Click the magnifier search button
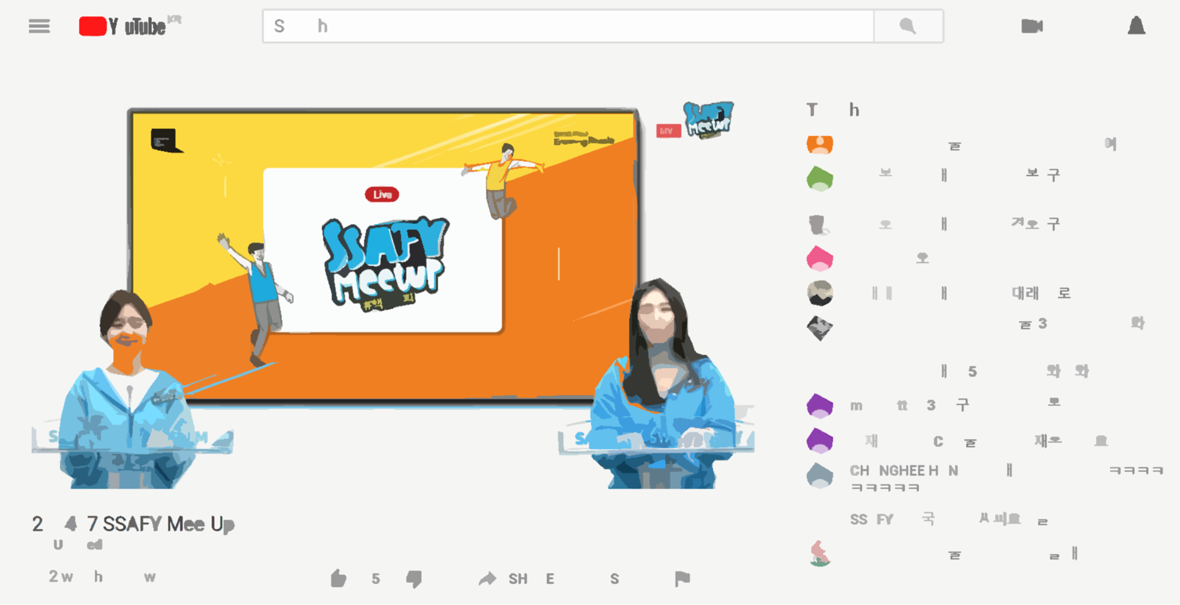Screen dimensions: 1180x605 coord(908,26)
